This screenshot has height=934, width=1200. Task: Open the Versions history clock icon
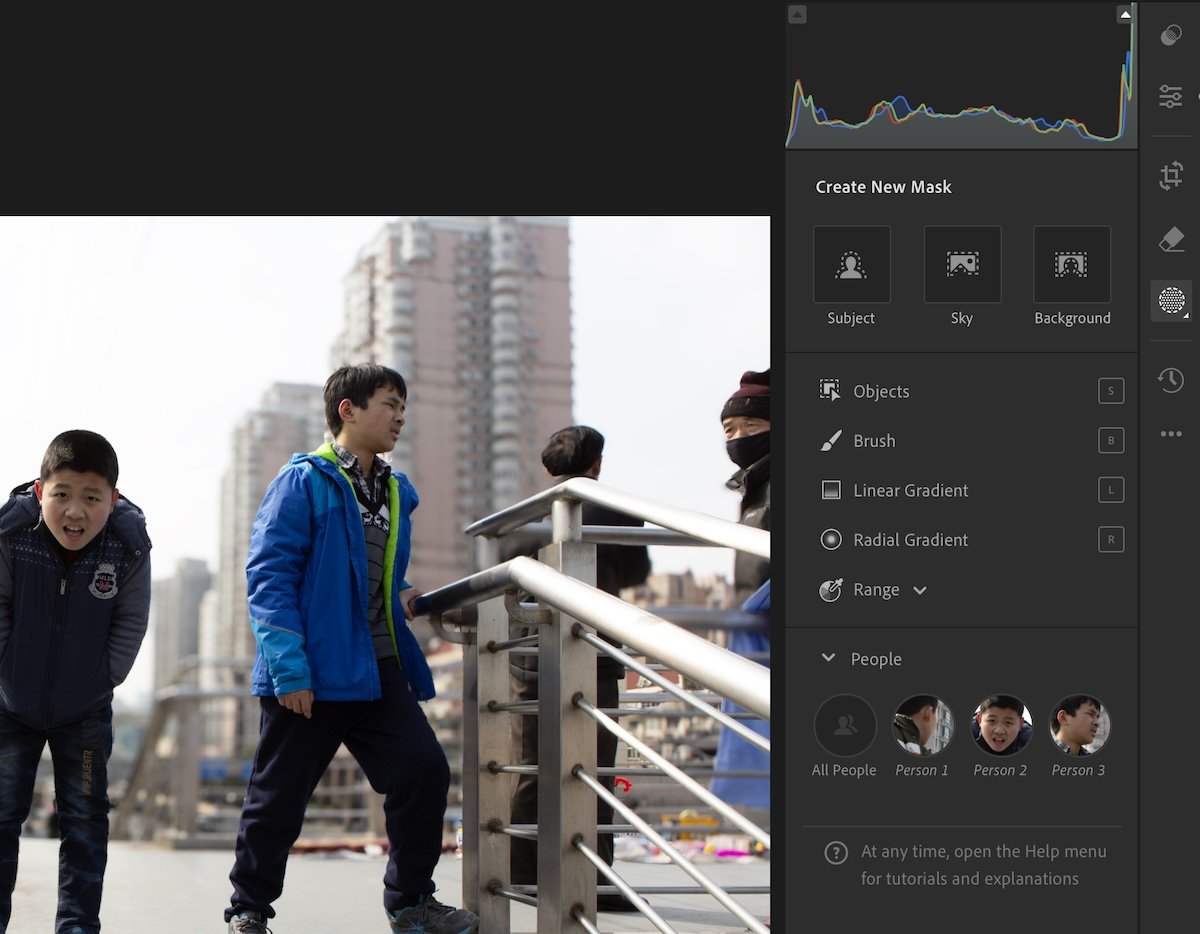(1170, 380)
